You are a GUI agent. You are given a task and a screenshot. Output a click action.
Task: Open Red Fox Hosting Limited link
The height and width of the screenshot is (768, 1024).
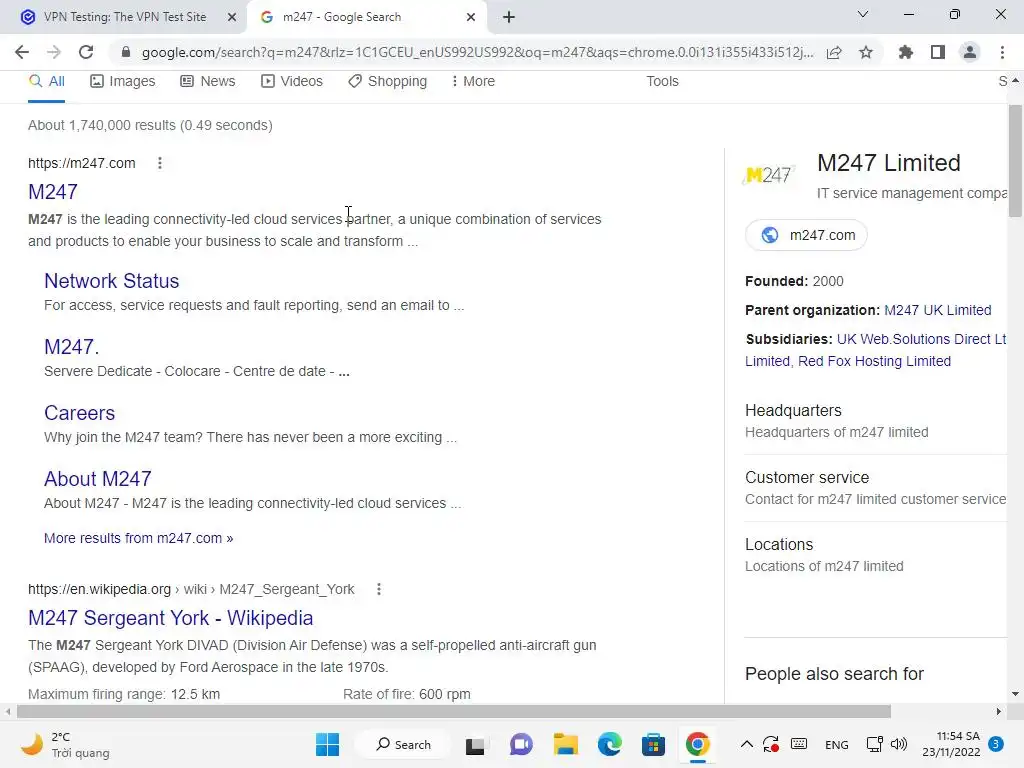point(874,361)
